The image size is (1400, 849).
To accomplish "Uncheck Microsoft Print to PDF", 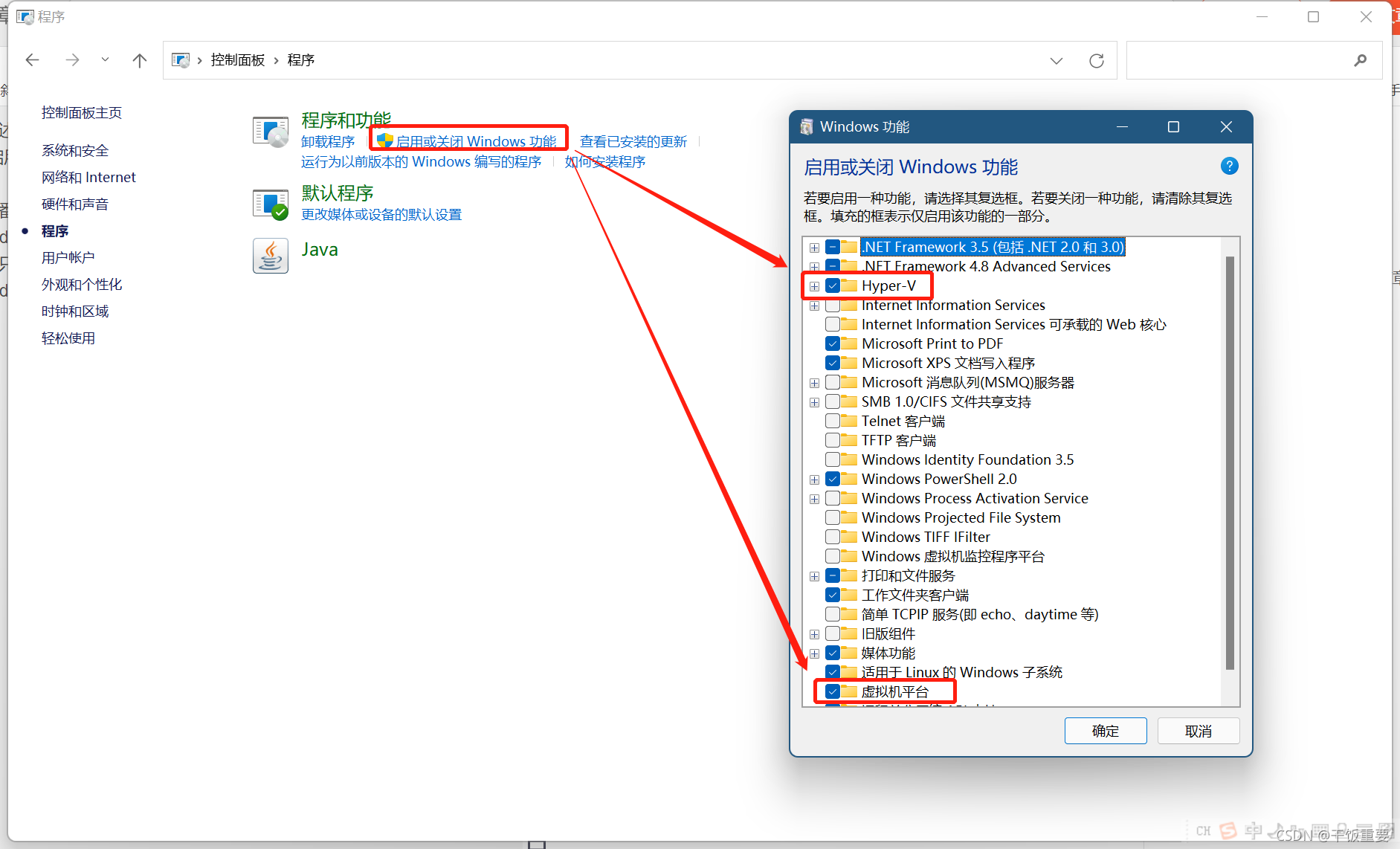I will pos(833,343).
